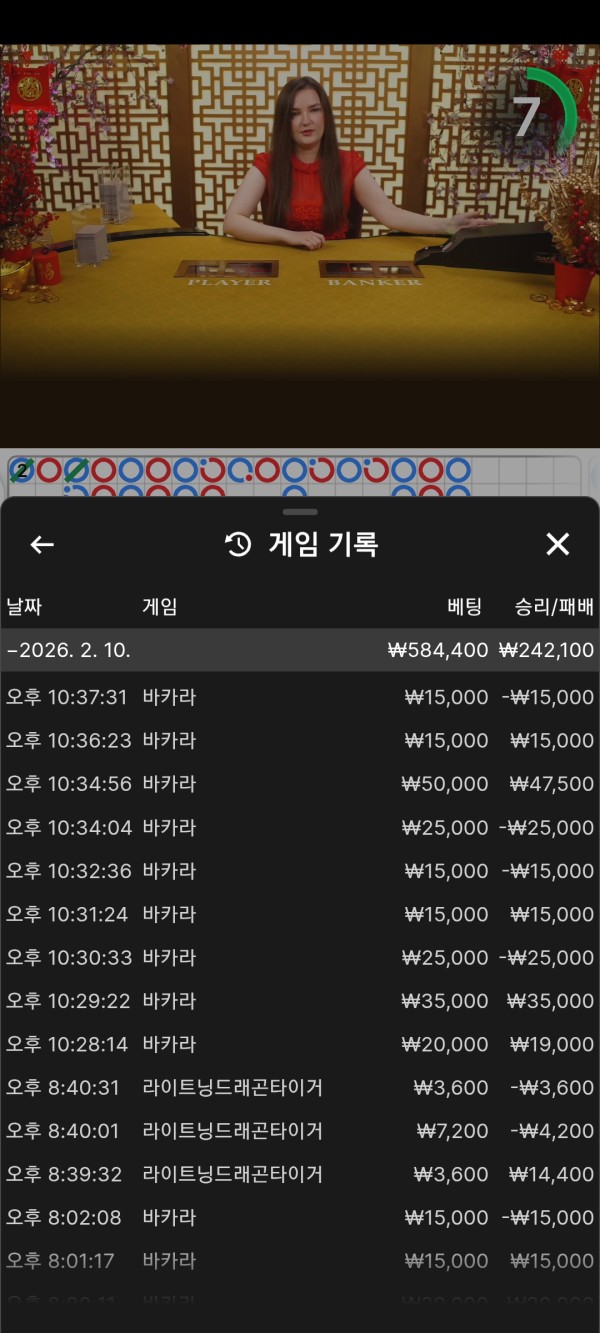Go back with the left arrow
Screen dimensions: 600x1333
pos(42,544)
